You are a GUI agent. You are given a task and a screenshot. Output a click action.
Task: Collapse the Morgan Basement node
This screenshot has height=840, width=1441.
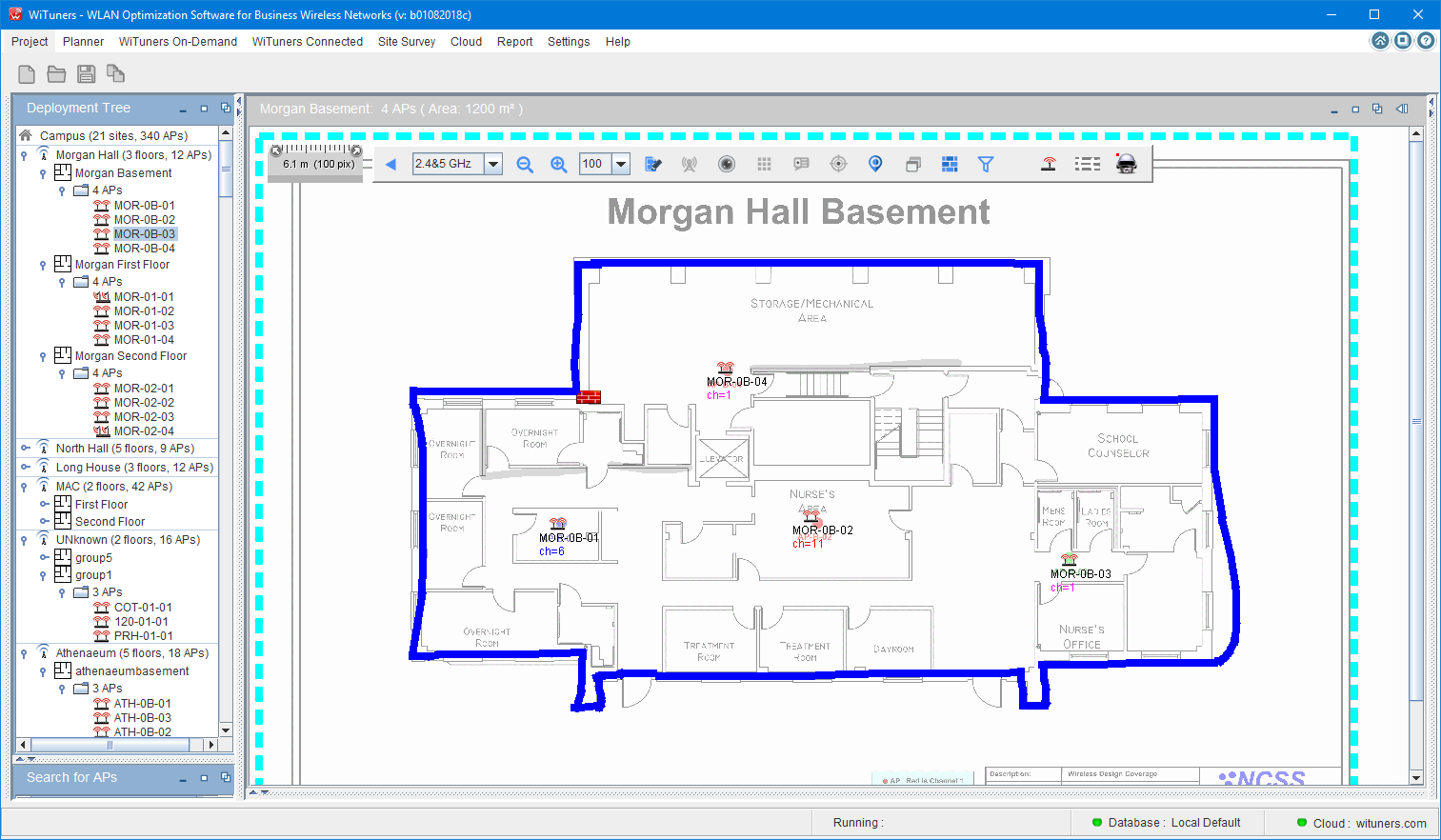(43, 173)
